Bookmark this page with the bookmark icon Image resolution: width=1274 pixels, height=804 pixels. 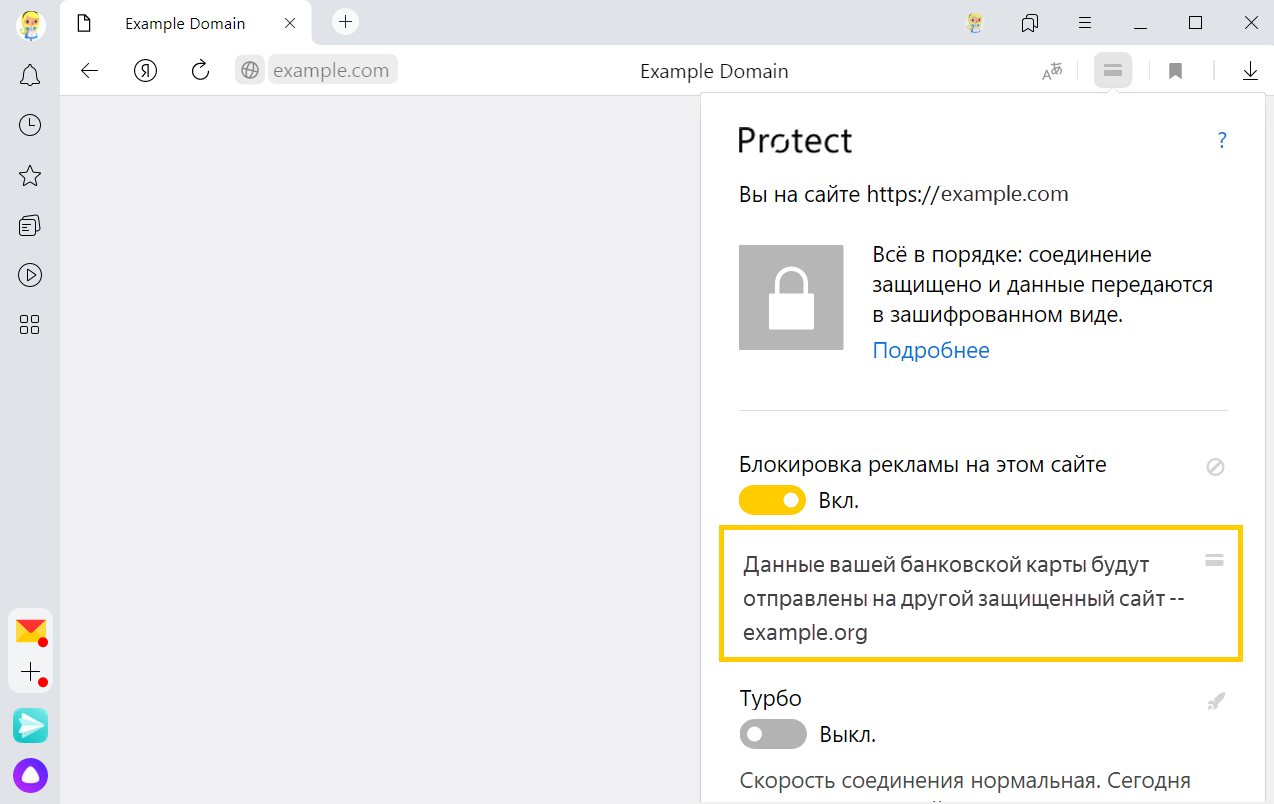[x=1176, y=71]
